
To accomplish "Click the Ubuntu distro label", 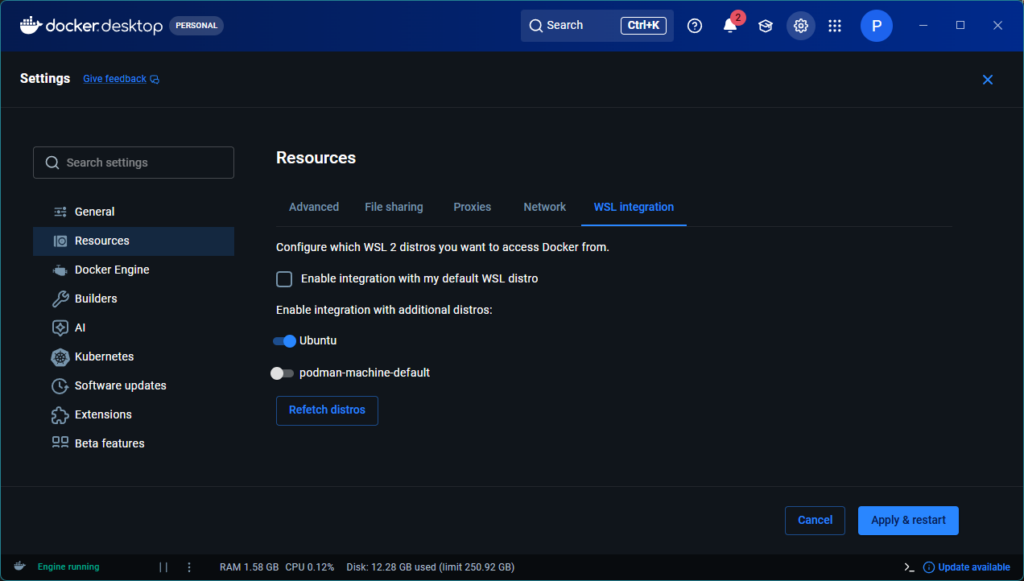I will [x=318, y=341].
